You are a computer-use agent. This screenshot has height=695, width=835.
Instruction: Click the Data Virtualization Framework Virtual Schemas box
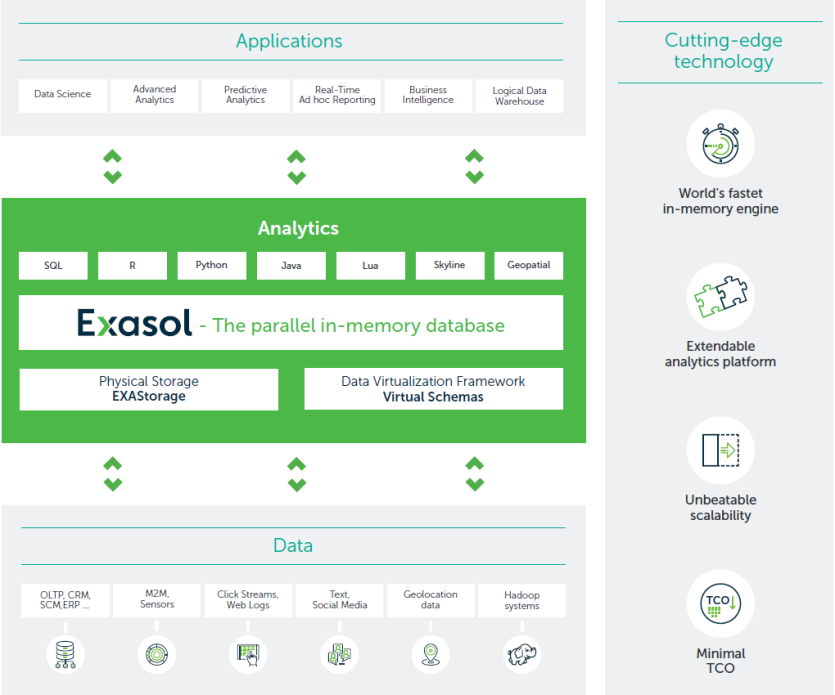tap(433, 389)
